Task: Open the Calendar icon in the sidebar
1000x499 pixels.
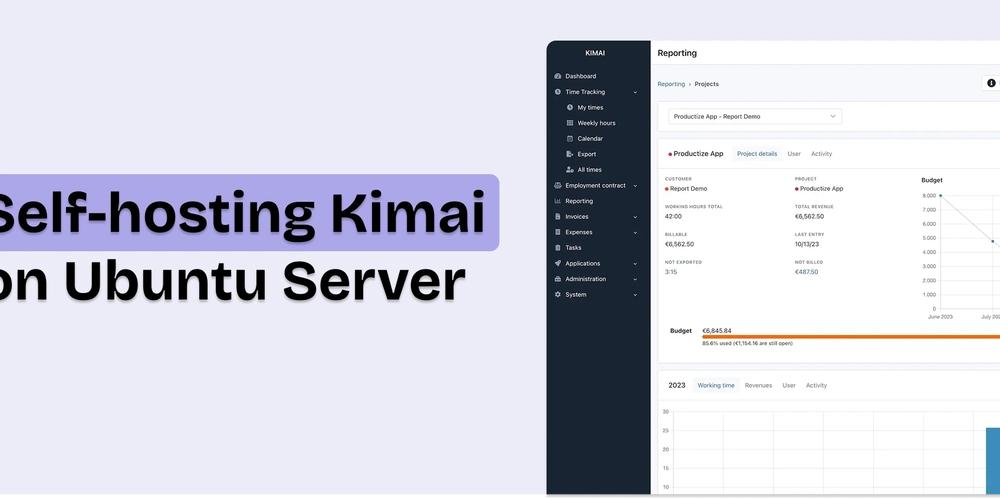Action: coord(570,138)
